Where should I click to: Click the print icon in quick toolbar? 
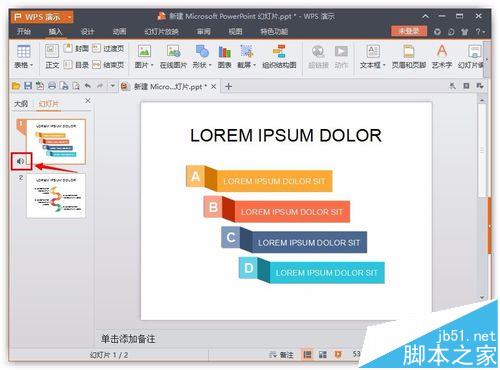[x=52, y=86]
